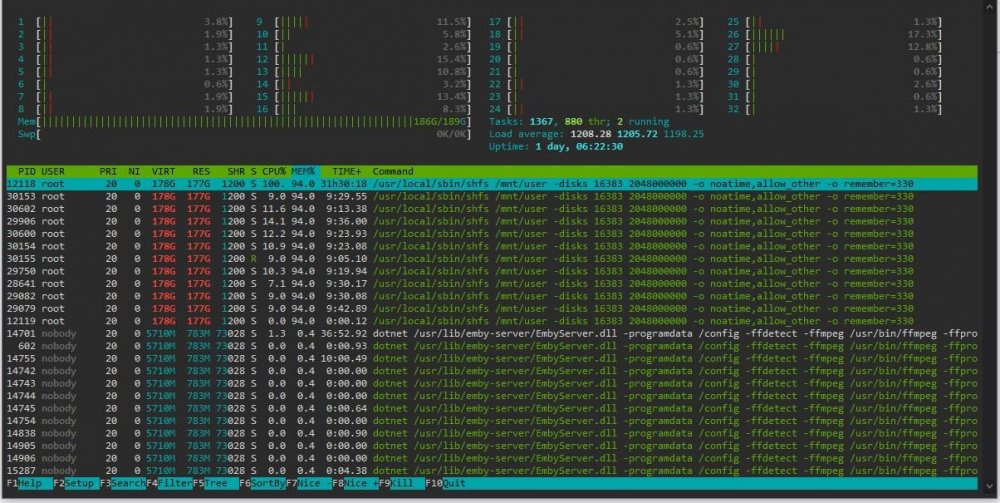
Task: Open F6 SortBy options
Action: point(262,483)
